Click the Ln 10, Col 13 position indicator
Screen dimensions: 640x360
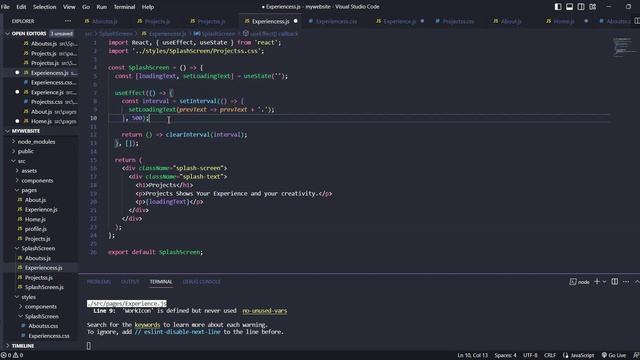tap(472, 355)
